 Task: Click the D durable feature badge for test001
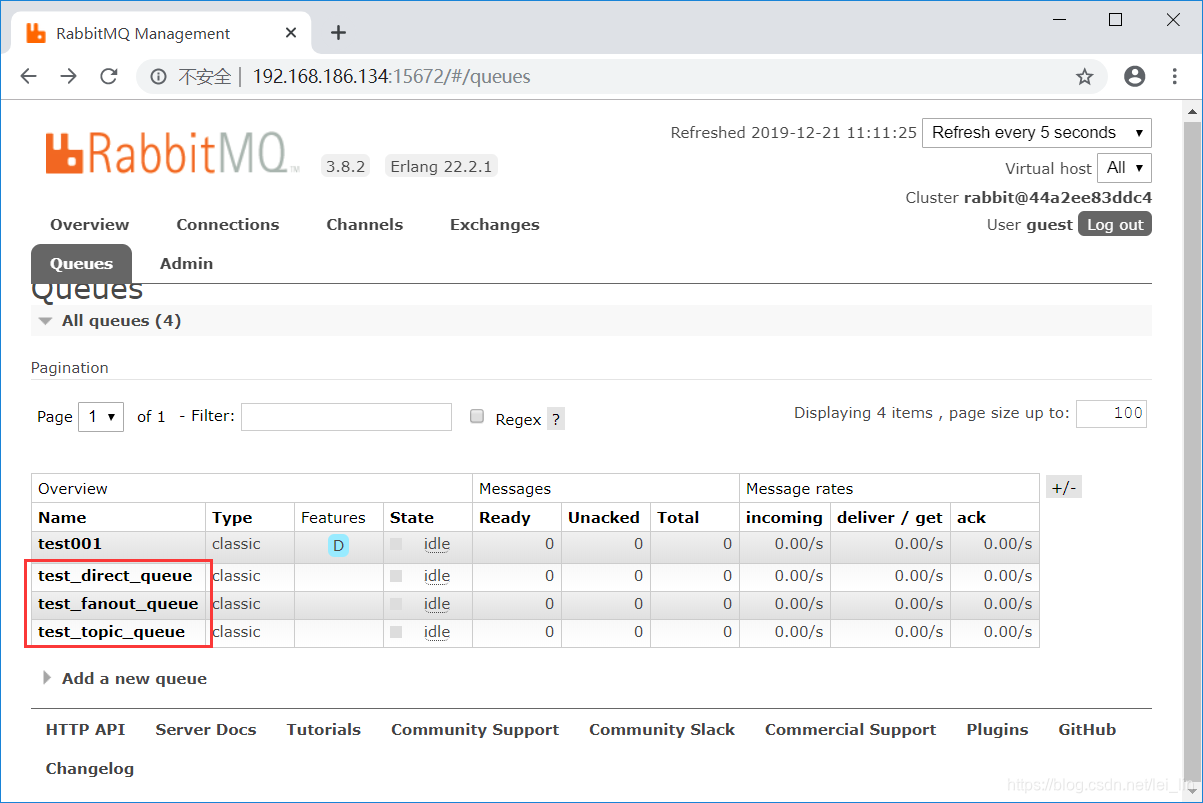[338, 545]
